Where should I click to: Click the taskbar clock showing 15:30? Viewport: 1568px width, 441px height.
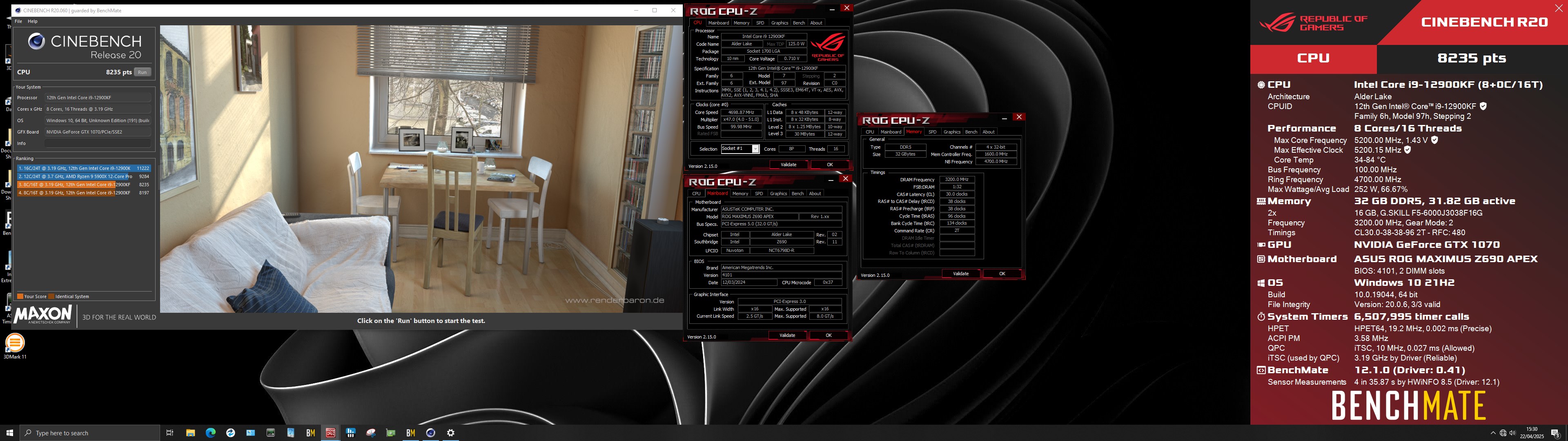tap(1532, 432)
